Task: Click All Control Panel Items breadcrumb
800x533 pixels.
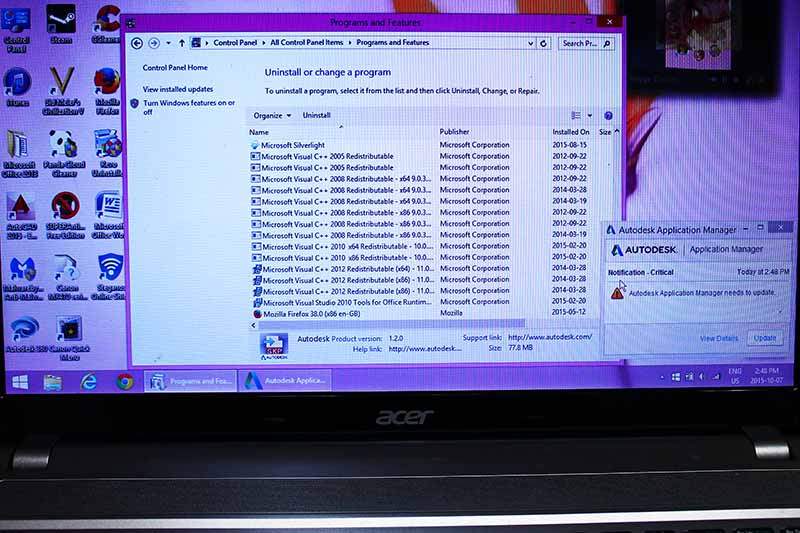Action: (307, 43)
